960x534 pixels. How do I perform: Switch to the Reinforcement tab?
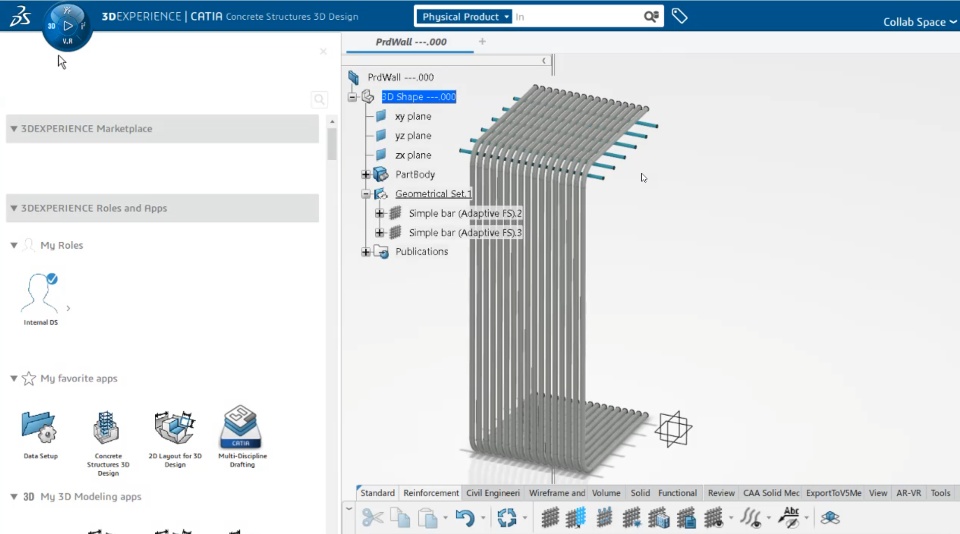431,493
